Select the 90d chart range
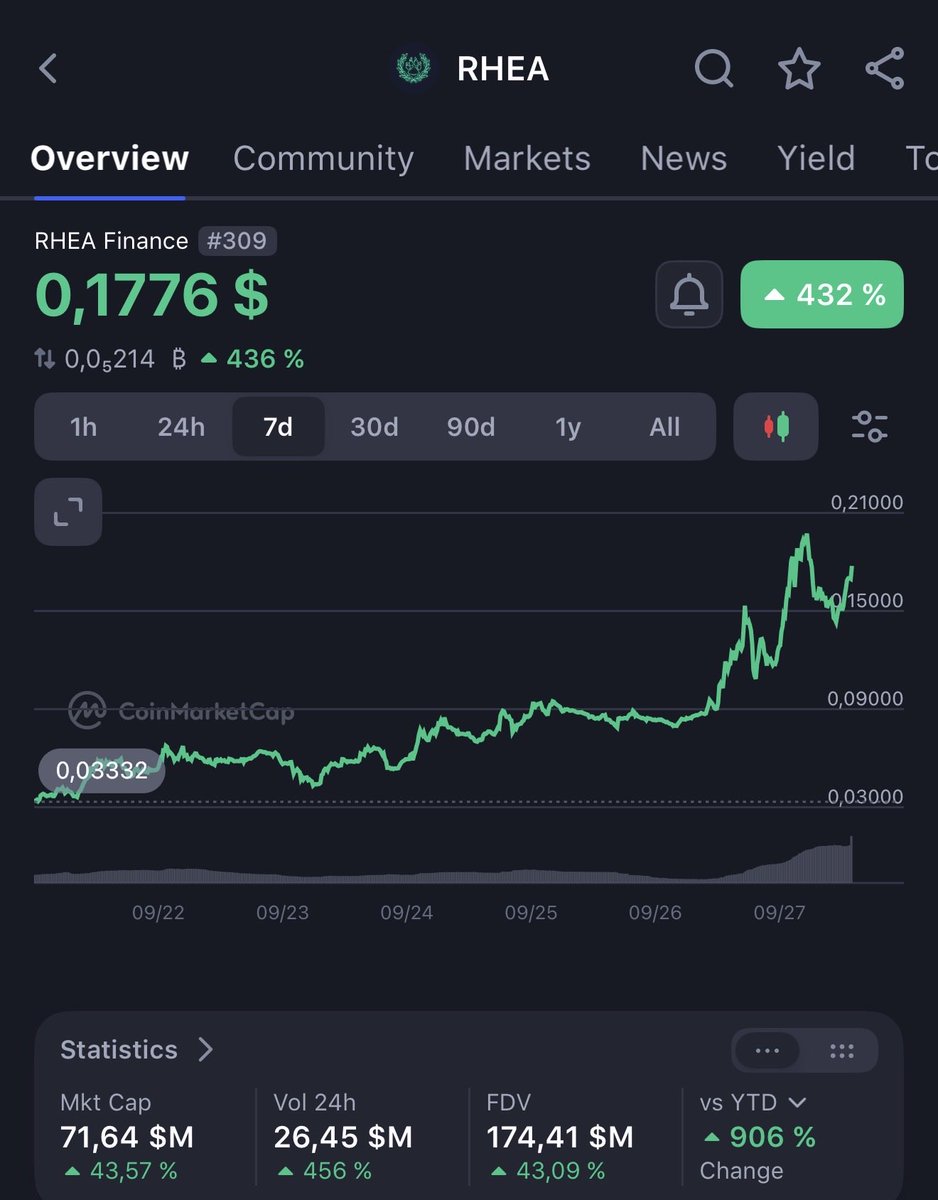938x1200 pixels. (x=470, y=427)
